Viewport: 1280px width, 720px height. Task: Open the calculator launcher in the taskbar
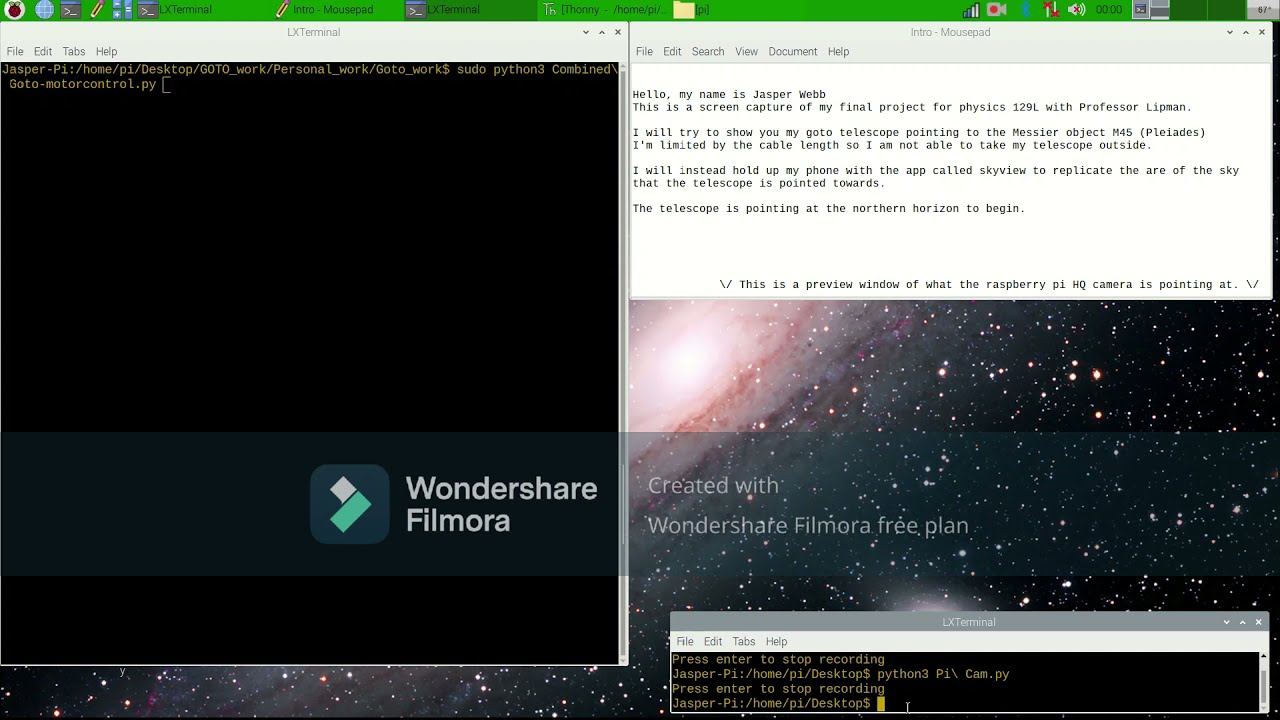pos(122,10)
